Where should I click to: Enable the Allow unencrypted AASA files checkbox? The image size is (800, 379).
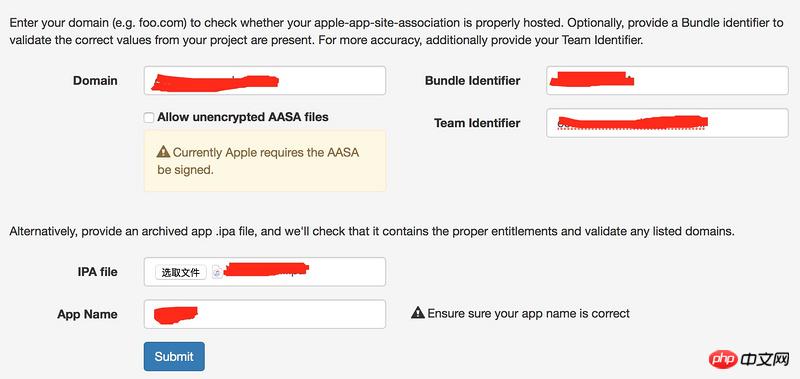click(148, 118)
